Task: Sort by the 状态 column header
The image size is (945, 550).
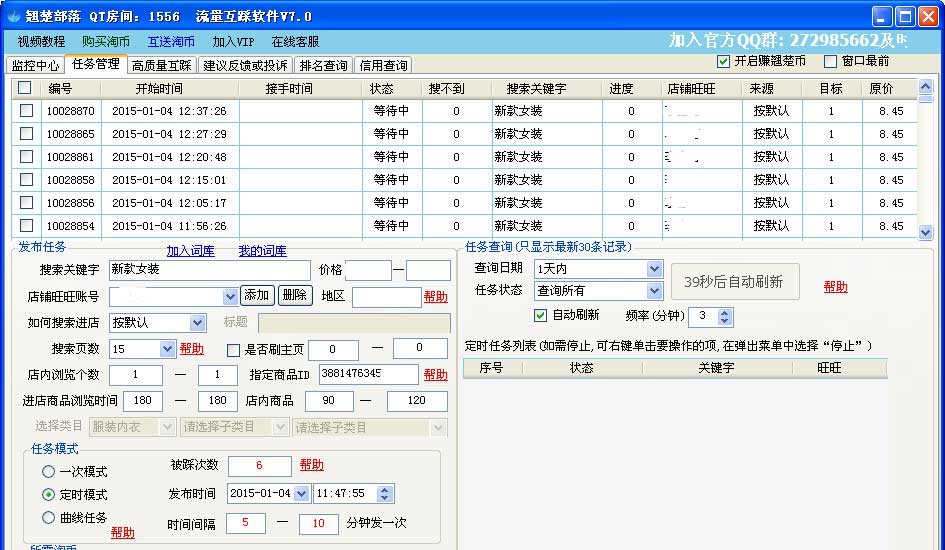Action: (x=381, y=89)
